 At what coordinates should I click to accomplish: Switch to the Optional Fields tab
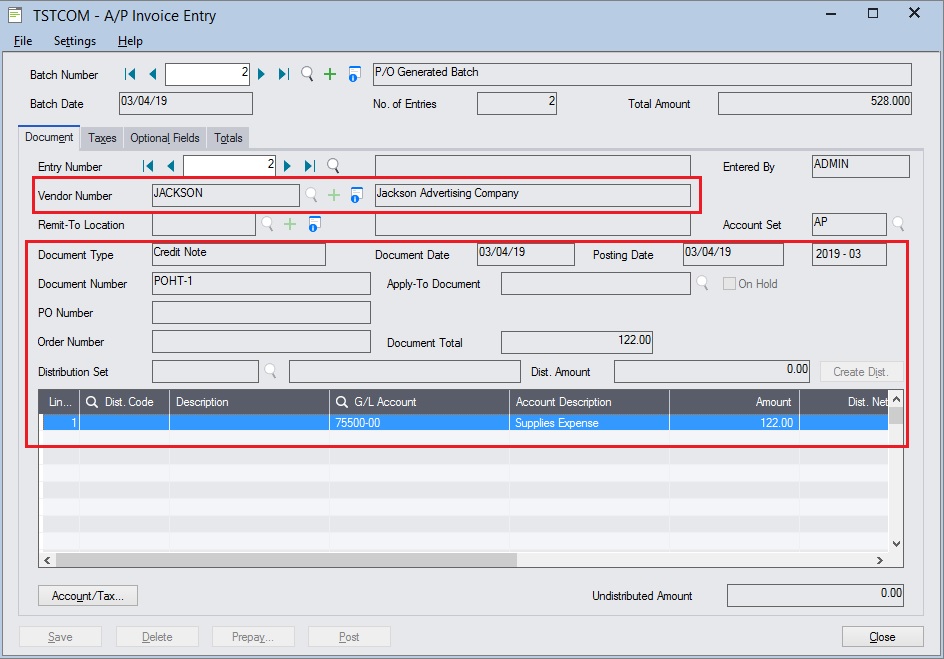click(x=164, y=138)
